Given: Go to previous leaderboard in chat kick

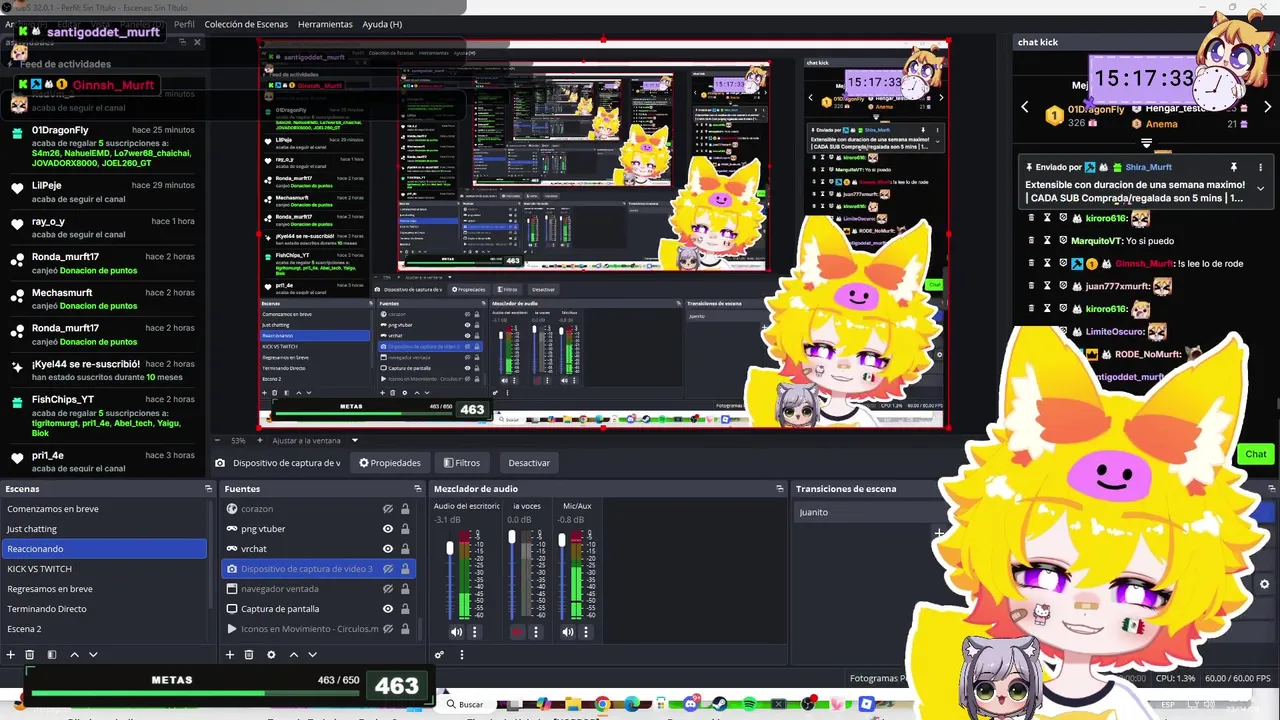Looking at the screenshot, I should pyautogui.click(x=1024, y=107).
